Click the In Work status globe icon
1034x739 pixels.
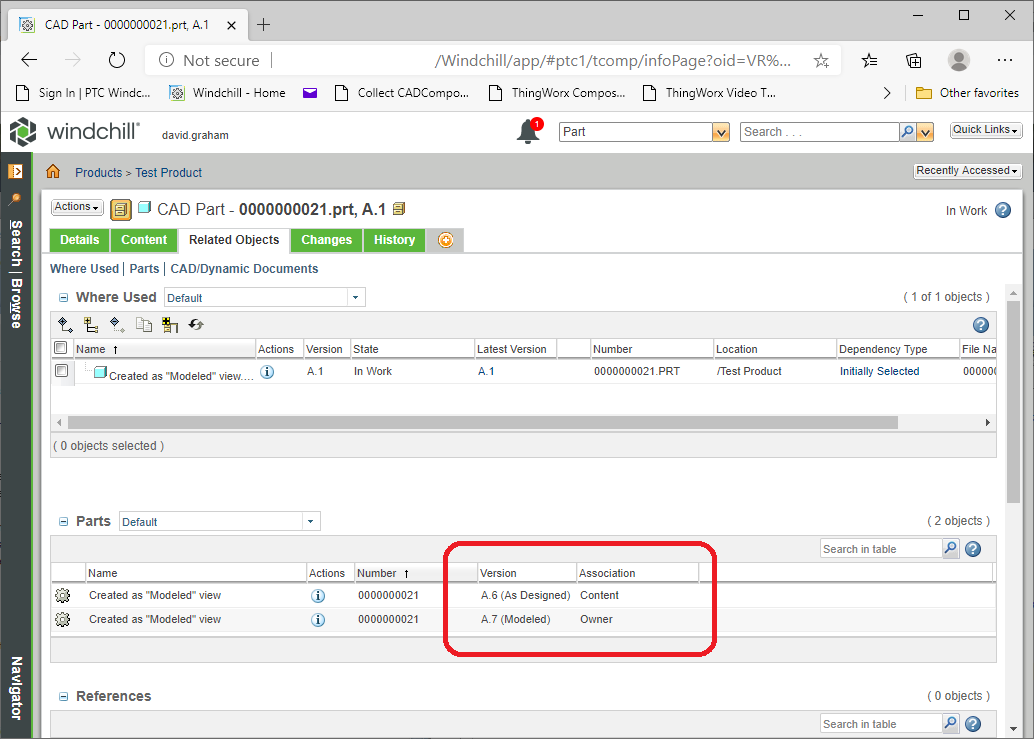[x=1002, y=211]
